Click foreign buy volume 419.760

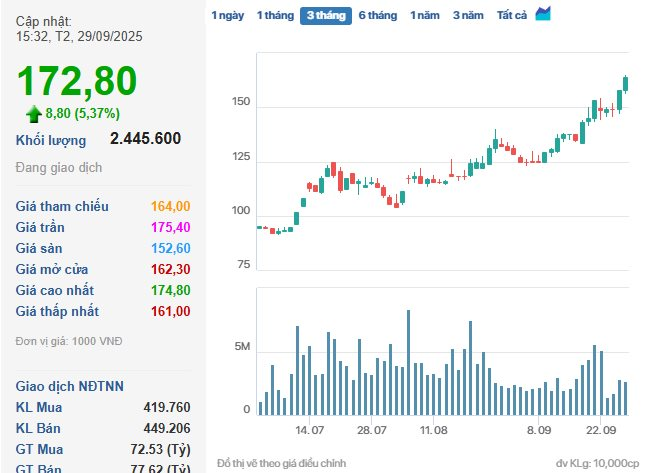(167, 407)
